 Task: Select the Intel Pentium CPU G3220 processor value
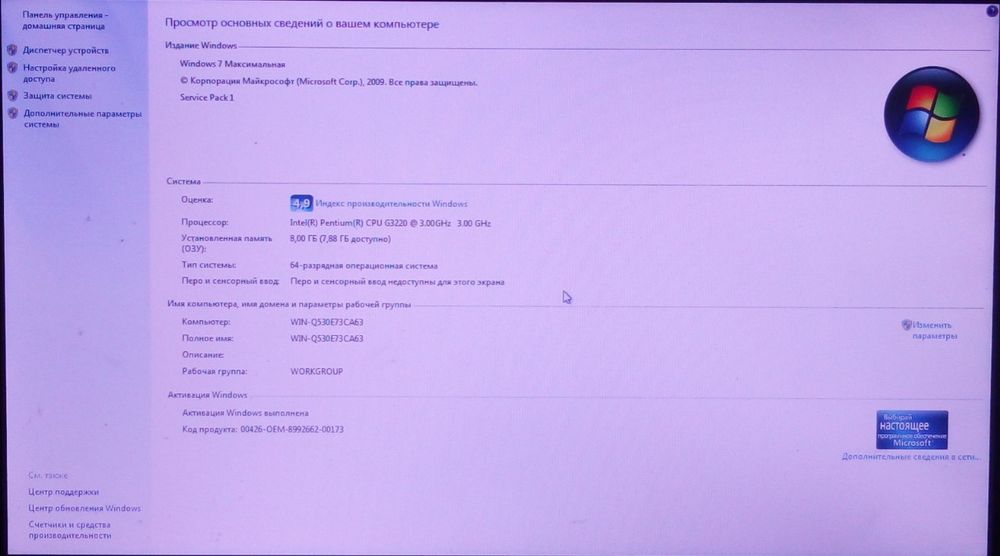(390, 224)
